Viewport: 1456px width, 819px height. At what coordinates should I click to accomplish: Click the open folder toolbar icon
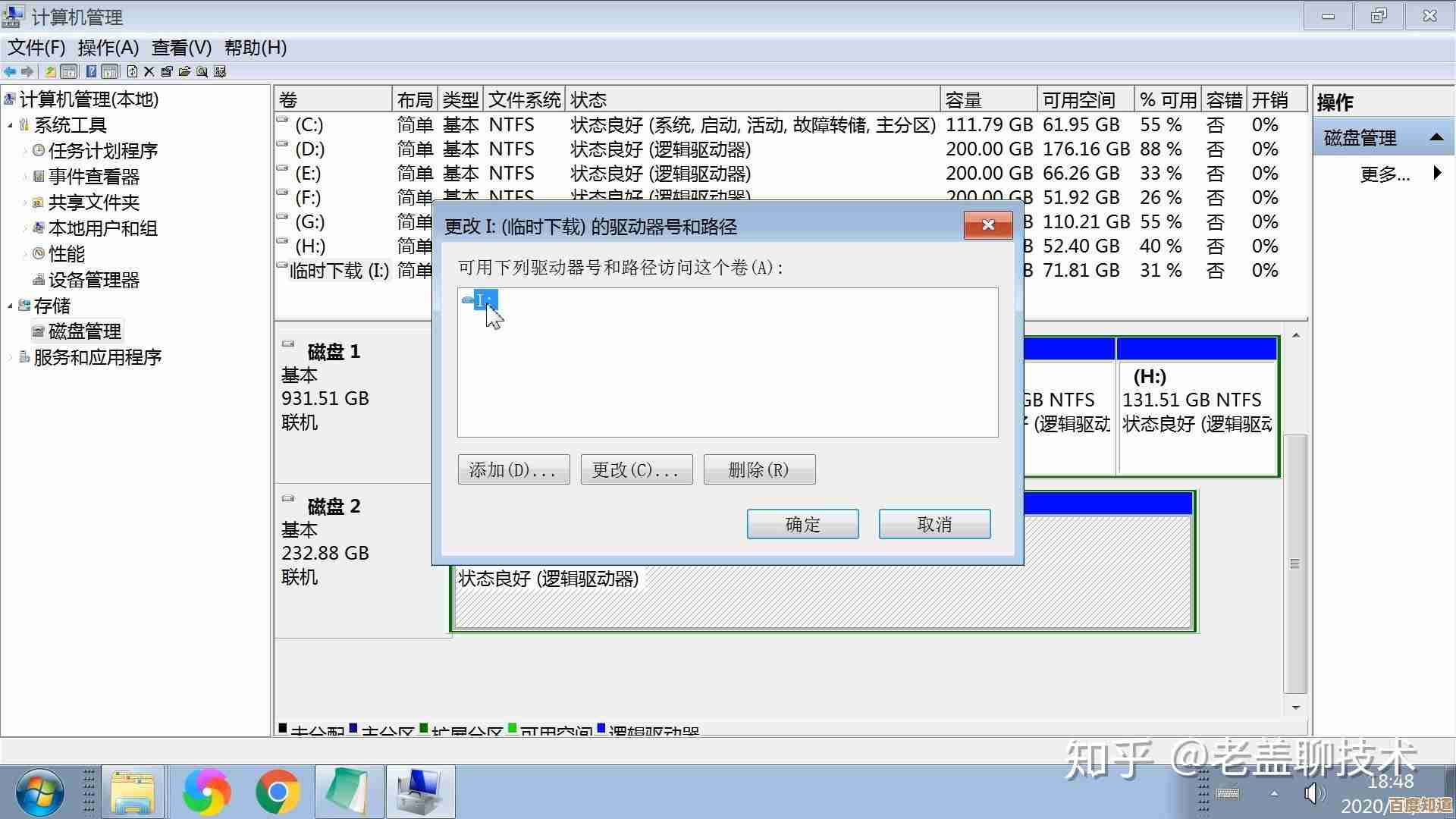pos(185,71)
